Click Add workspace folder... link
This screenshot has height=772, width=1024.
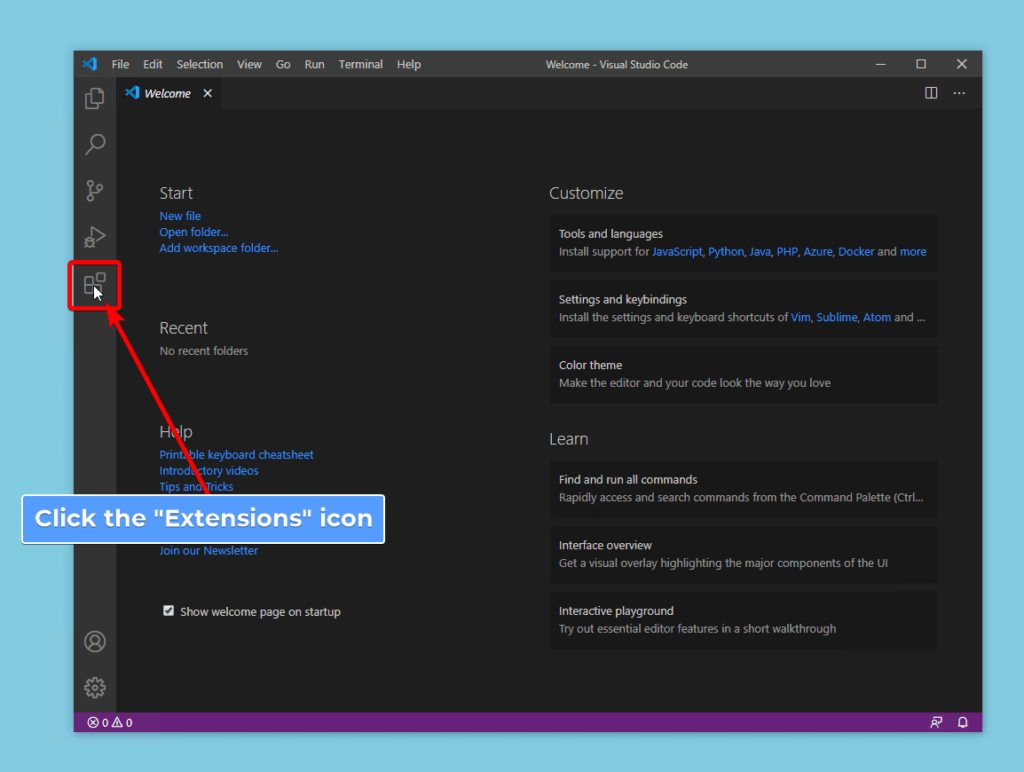tap(219, 248)
